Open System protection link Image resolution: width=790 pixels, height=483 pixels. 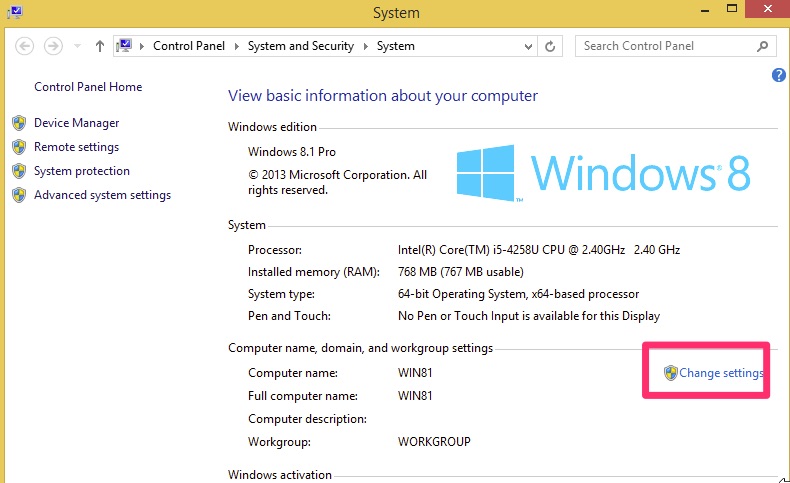(82, 171)
